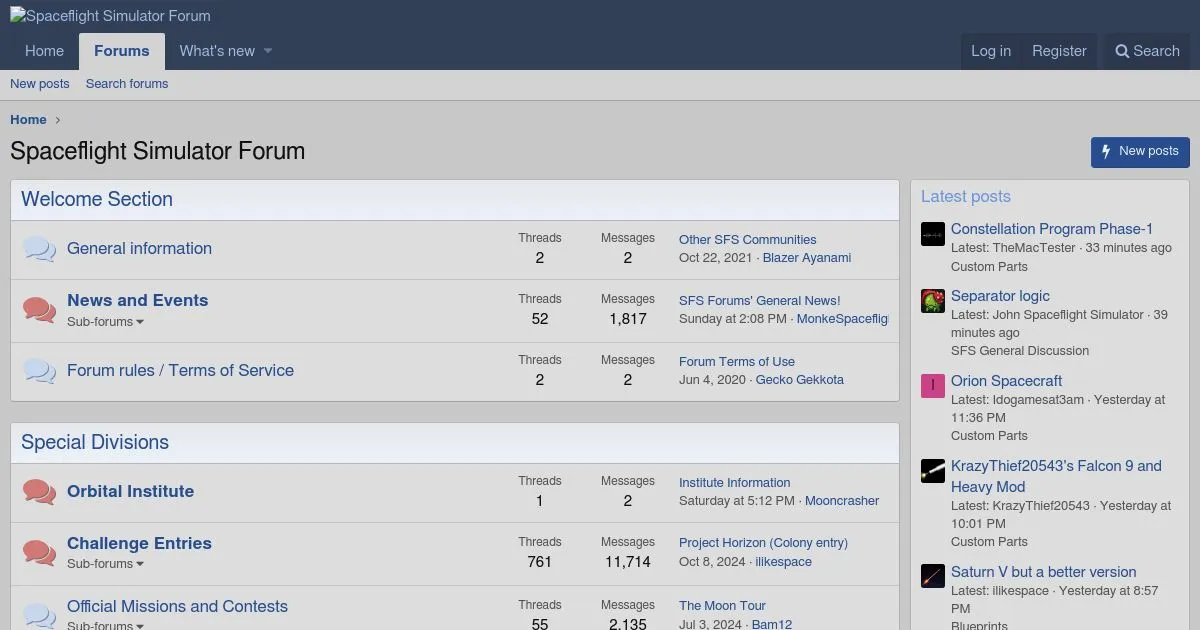Open avatar beside Saturn V but a better version

pyautogui.click(x=933, y=577)
